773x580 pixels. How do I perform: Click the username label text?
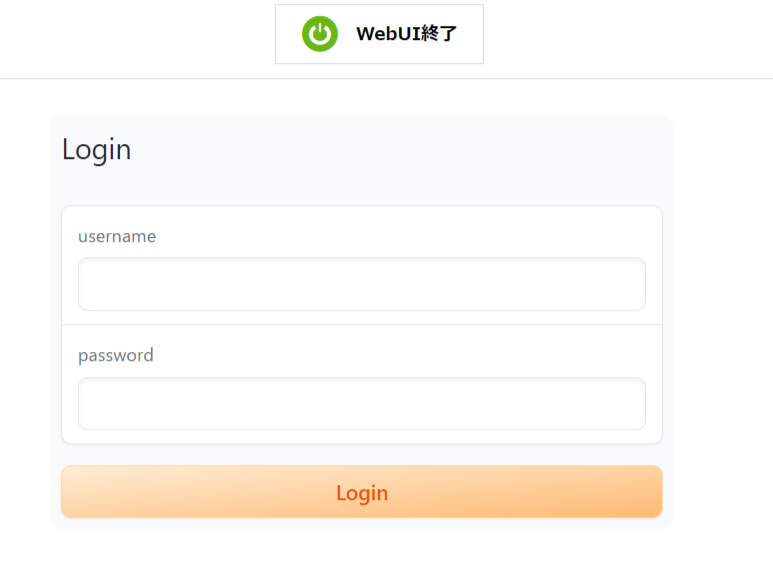click(x=117, y=237)
